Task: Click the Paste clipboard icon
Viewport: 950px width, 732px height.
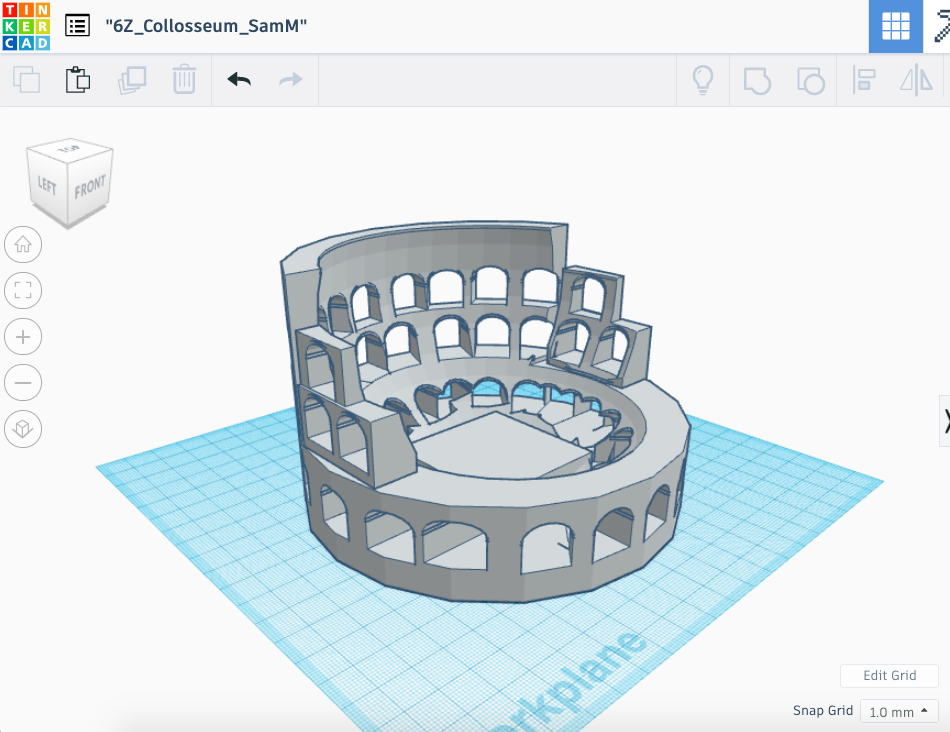Action: tap(78, 80)
